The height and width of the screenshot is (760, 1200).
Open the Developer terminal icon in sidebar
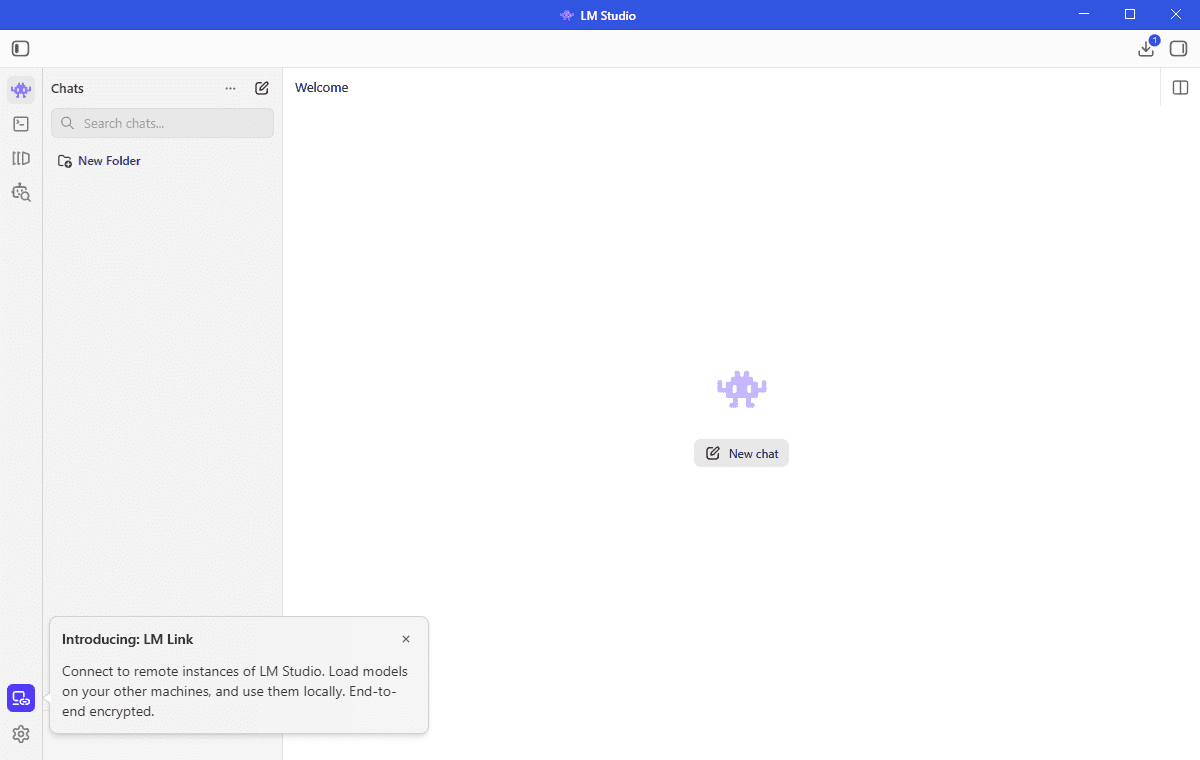click(x=21, y=124)
